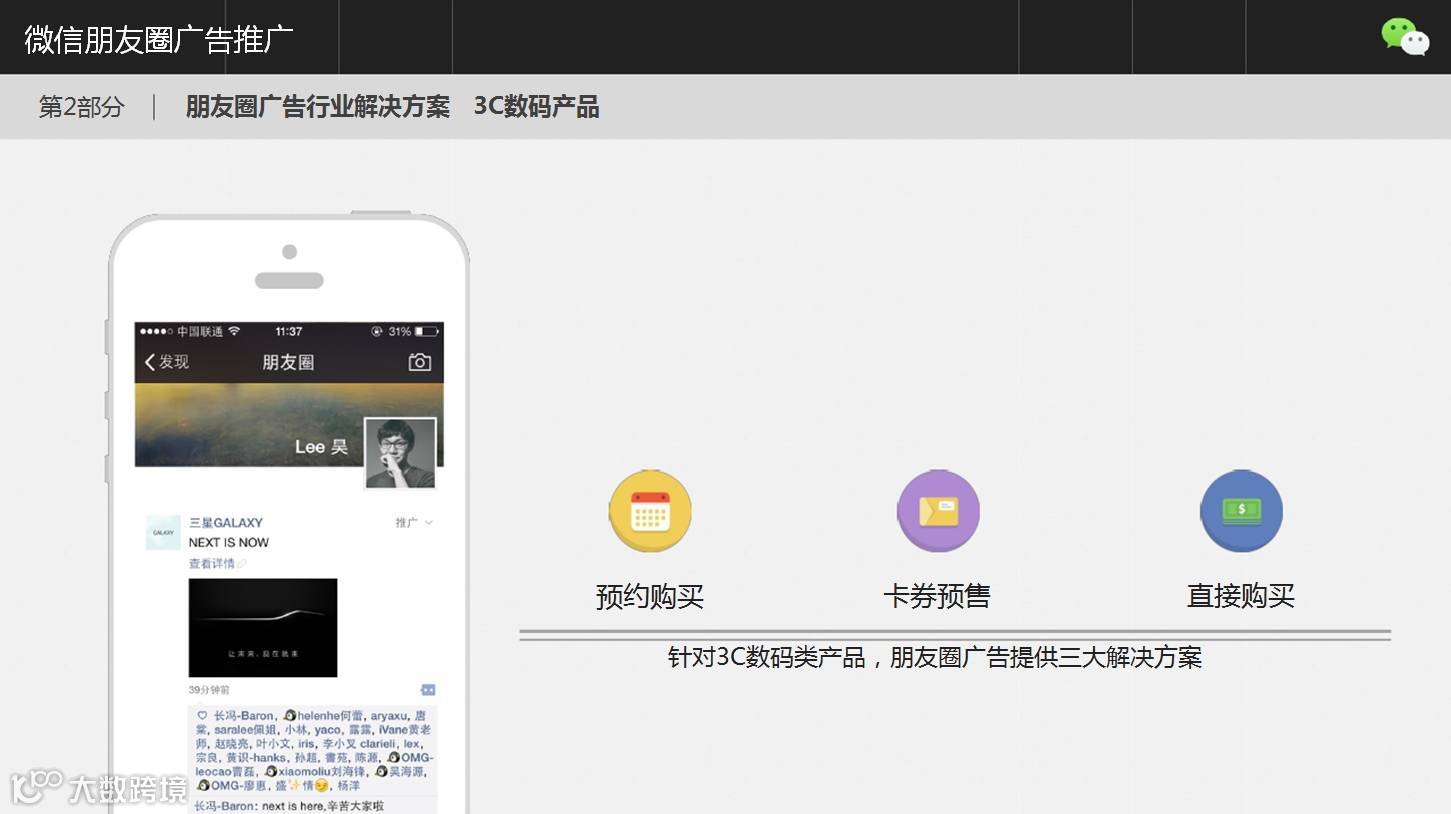The image size is (1451, 814).
Task: Click the 第2部分 section label
Action: pyautogui.click(x=81, y=107)
